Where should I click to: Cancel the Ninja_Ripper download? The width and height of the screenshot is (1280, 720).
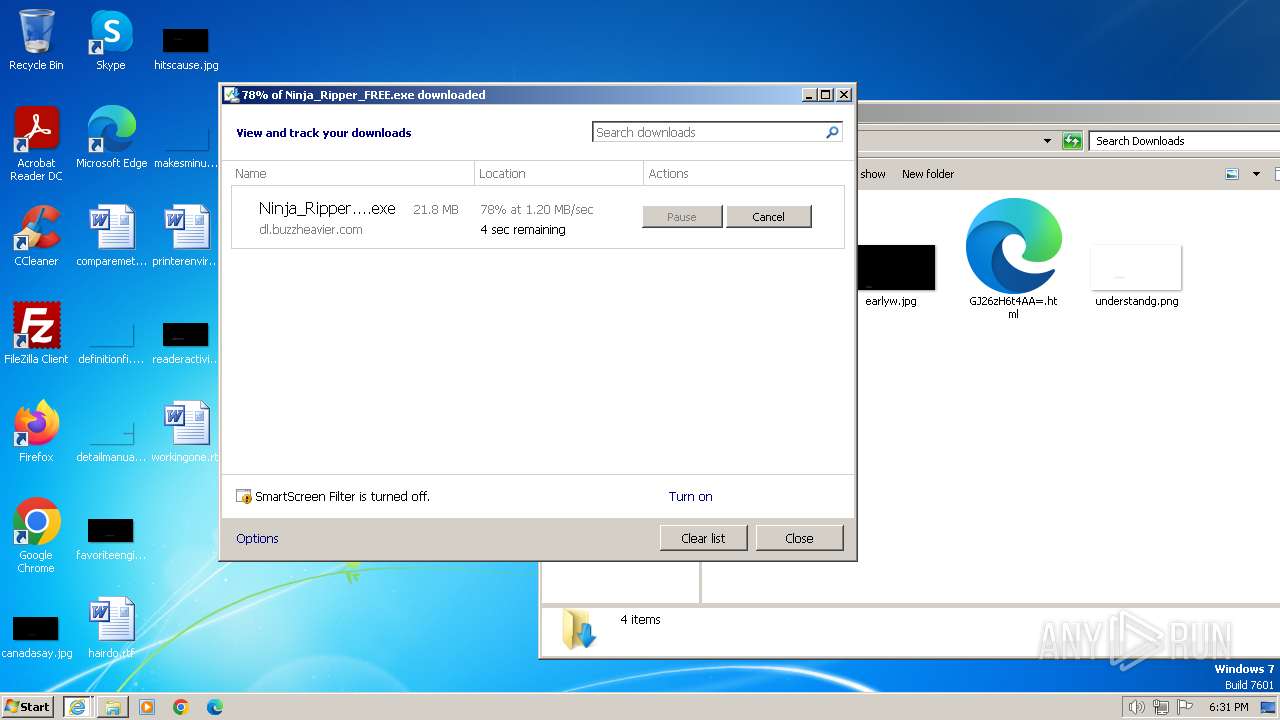pyautogui.click(x=768, y=217)
